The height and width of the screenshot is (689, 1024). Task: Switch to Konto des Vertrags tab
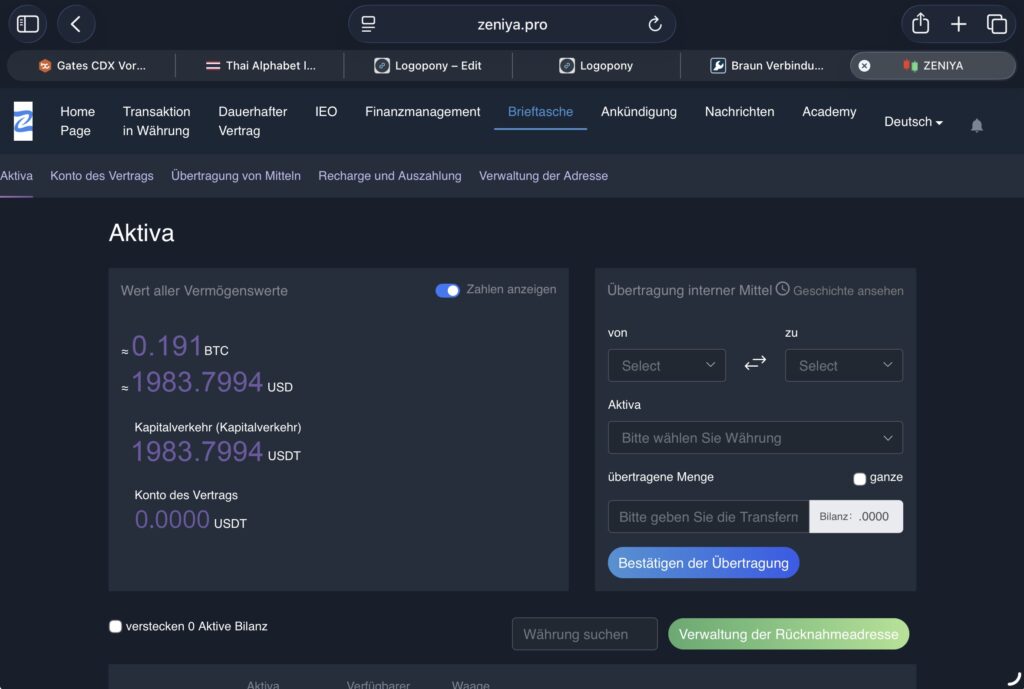(x=102, y=176)
